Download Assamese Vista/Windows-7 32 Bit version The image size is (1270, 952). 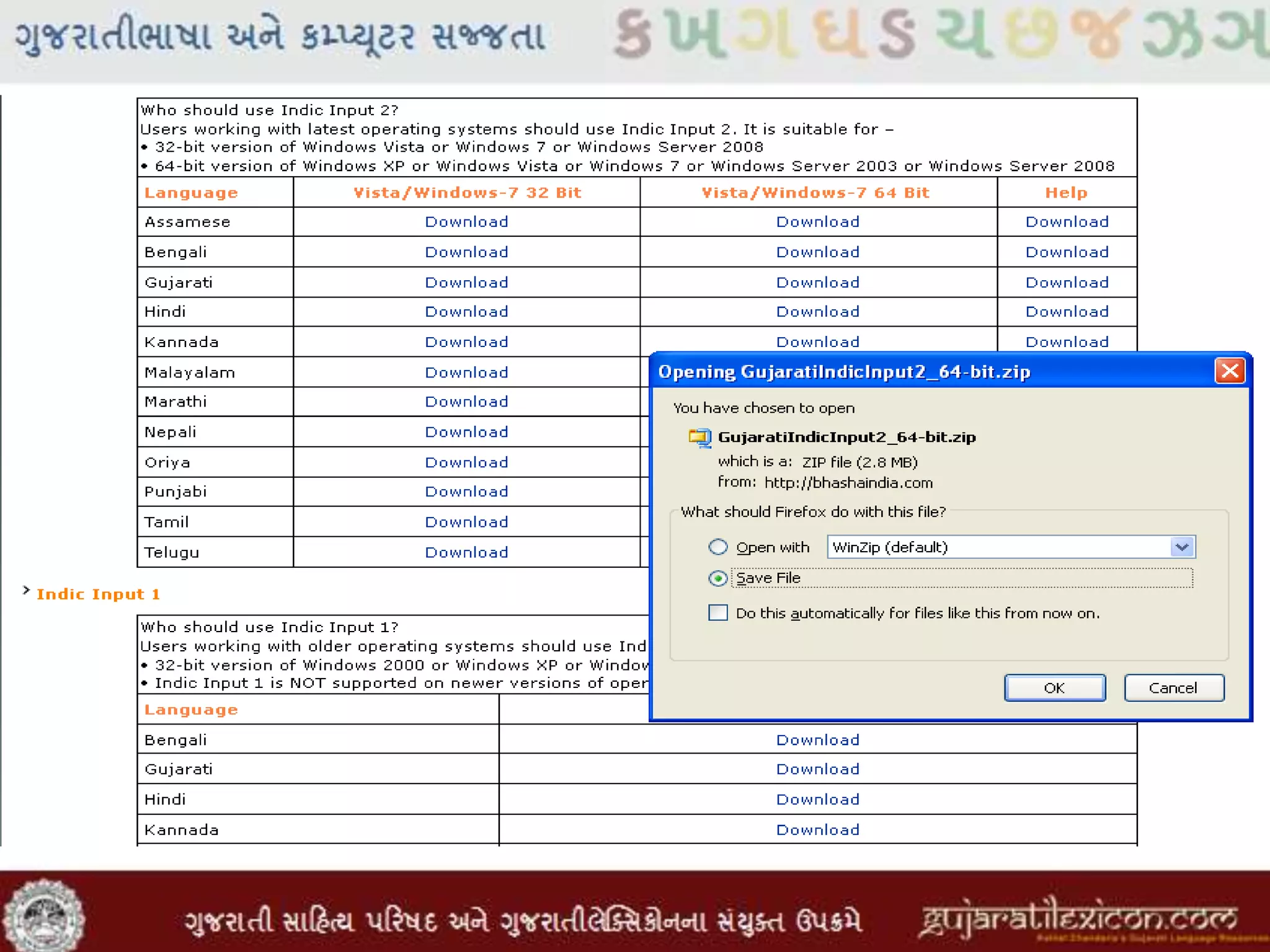point(466,222)
